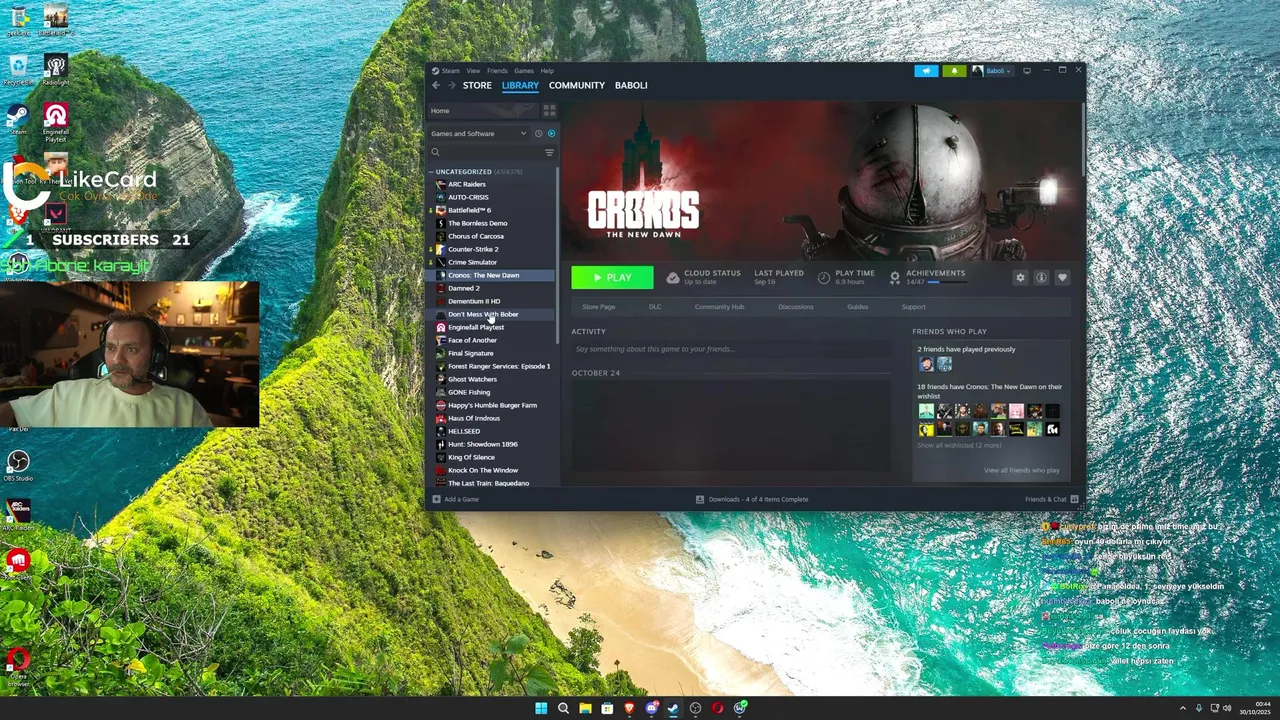Screen dimensions: 1280x720
Task: Click the recent activity clock filter icon
Action: 538,133
